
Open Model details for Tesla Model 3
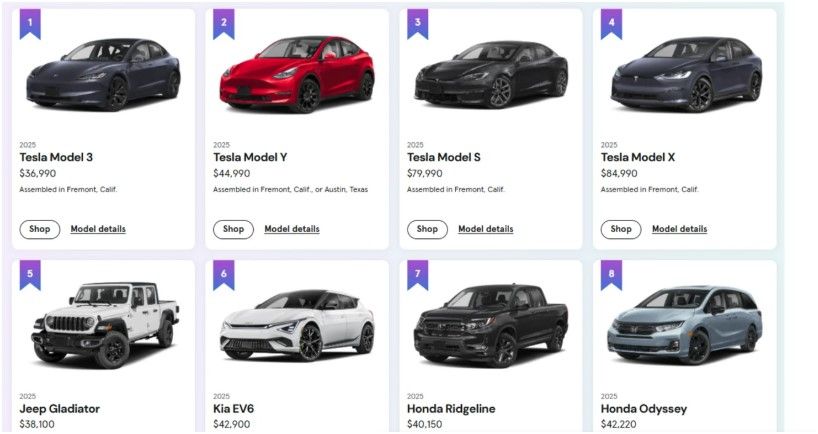(98, 229)
